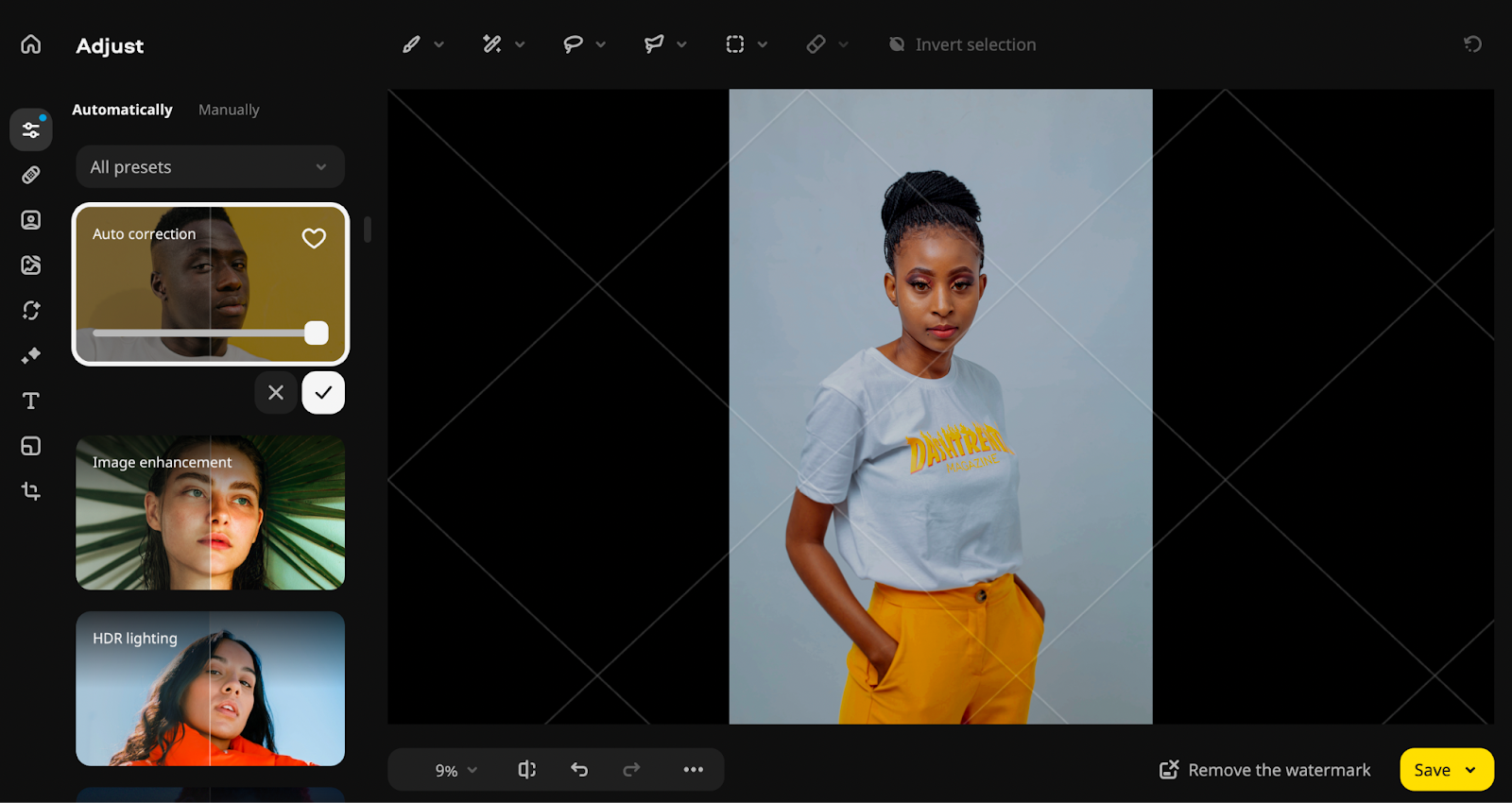Select the Crop tool
The height and width of the screenshot is (803, 1512).
(x=31, y=491)
